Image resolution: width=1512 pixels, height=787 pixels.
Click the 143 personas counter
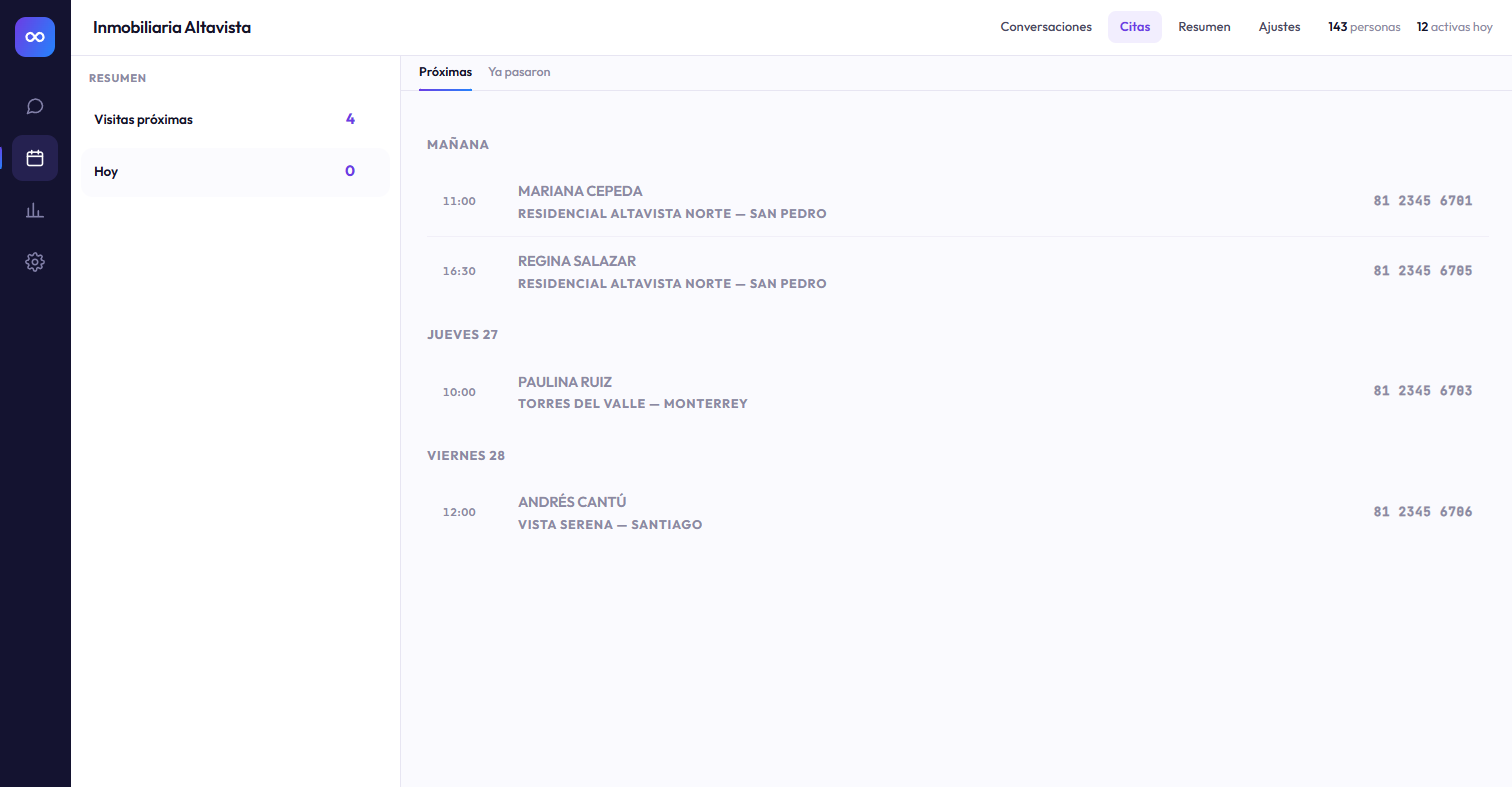click(1364, 27)
